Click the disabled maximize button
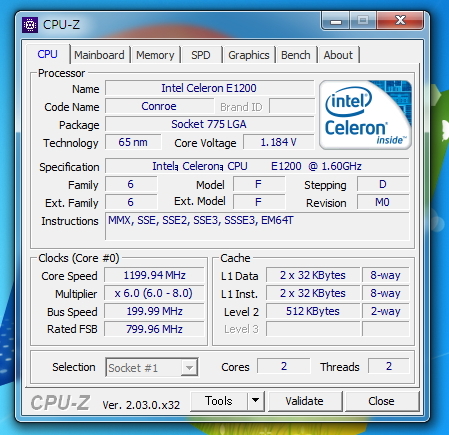Screen dimensions: 449x435 363,21
